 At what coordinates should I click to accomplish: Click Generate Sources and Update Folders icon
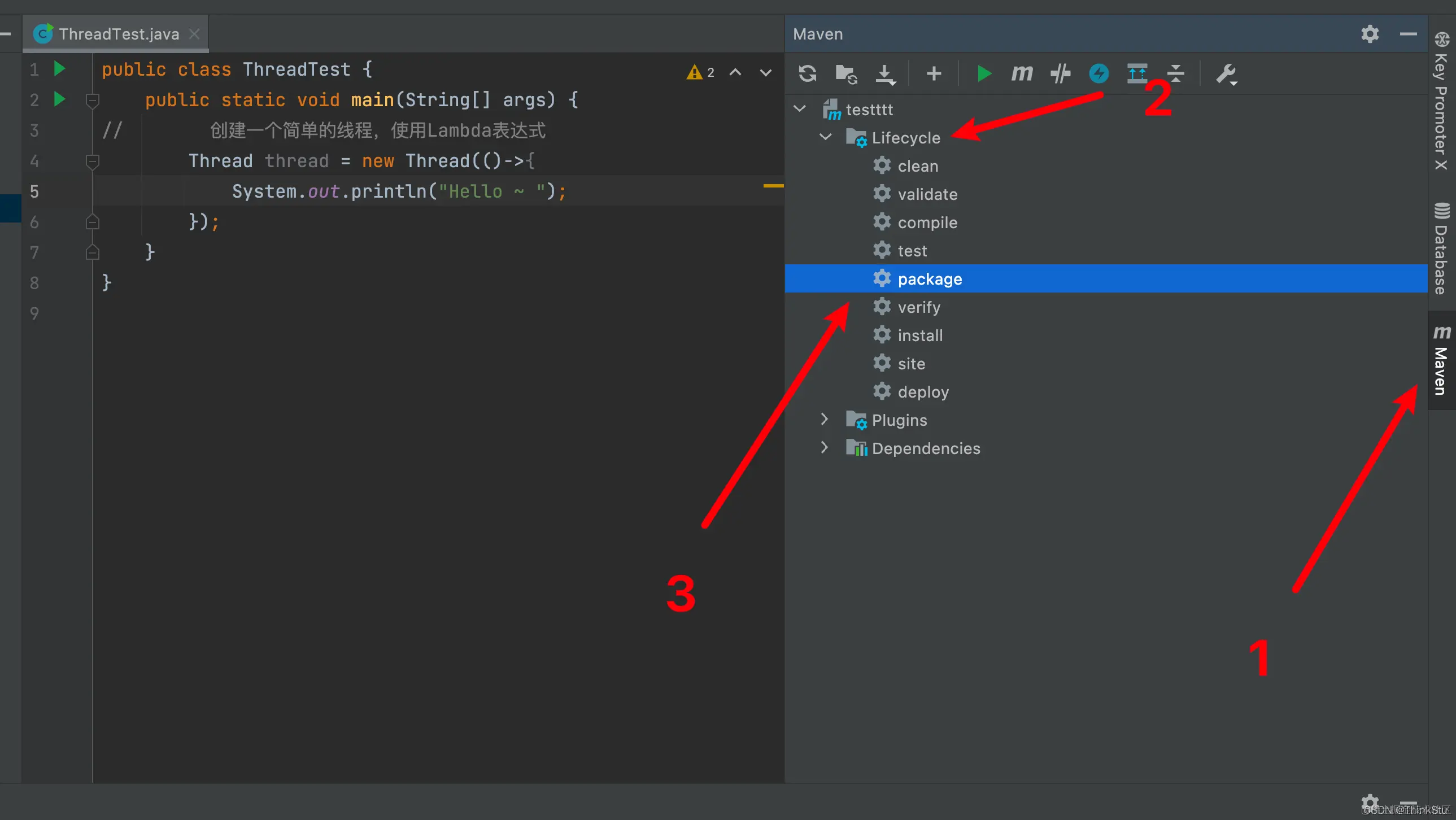(x=846, y=73)
